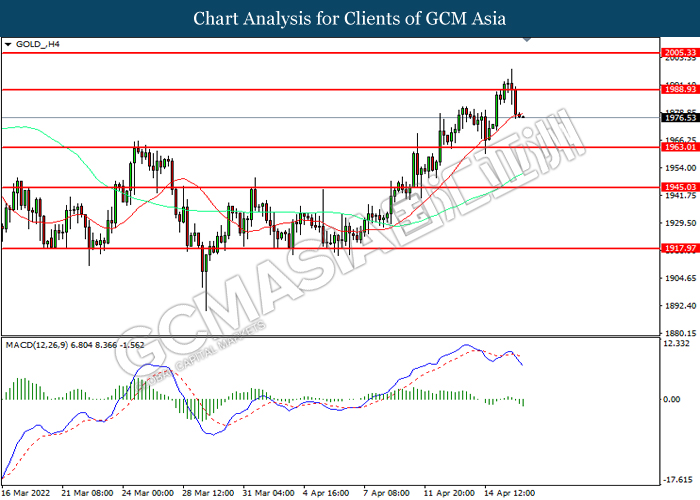Select the 1945.03 red price label
The width and height of the screenshot is (700, 500).
click(x=680, y=187)
